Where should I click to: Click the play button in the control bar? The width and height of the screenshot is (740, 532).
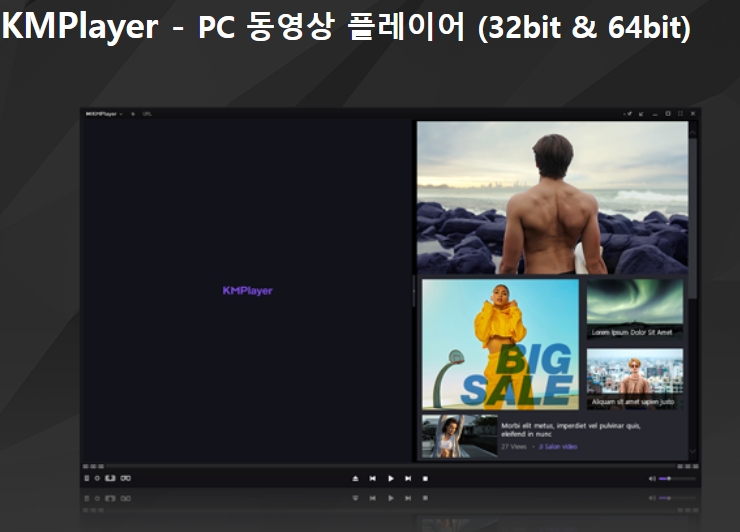pos(391,478)
